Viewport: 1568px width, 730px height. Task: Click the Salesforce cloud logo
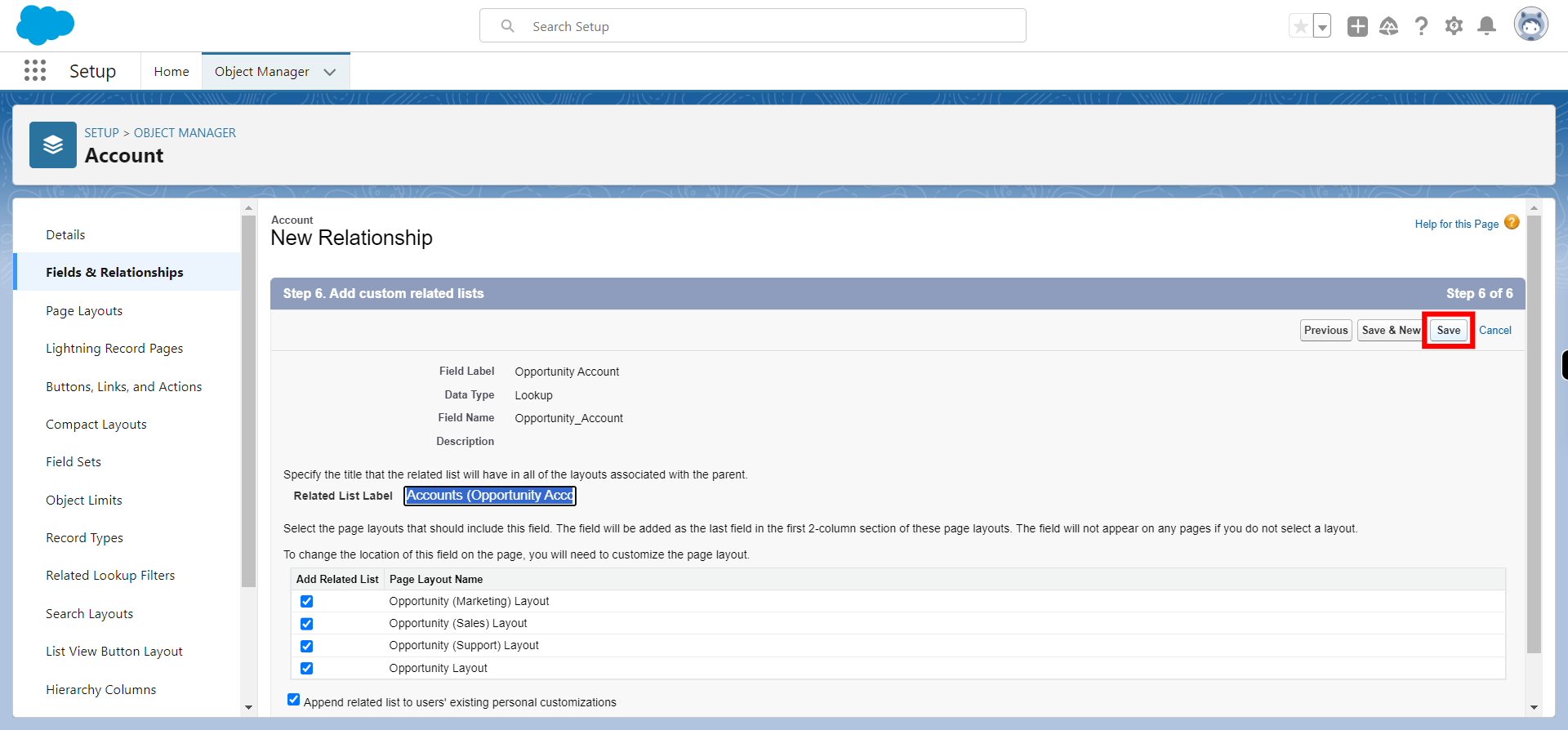coord(45,24)
